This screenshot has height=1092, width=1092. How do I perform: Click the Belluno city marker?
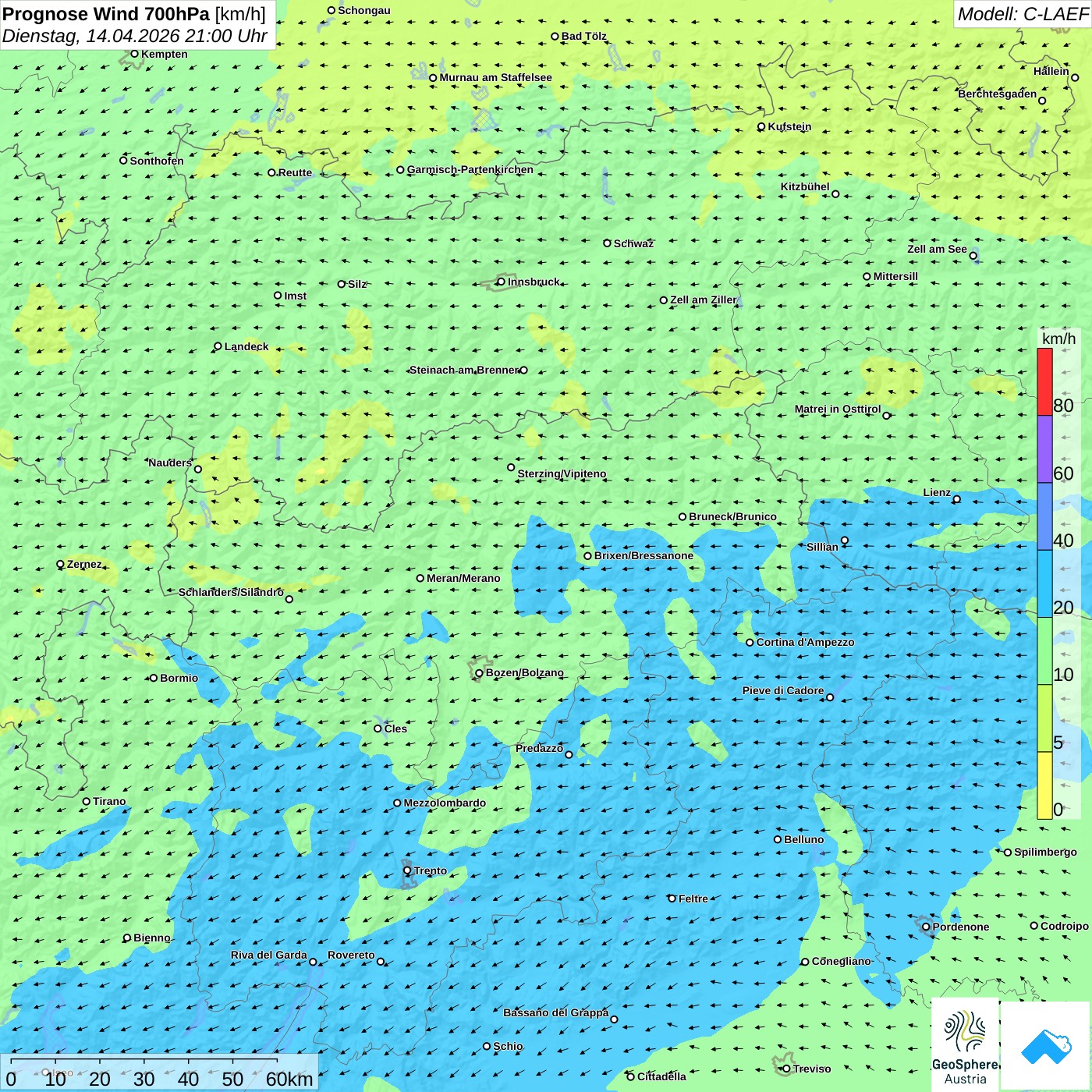(778, 839)
